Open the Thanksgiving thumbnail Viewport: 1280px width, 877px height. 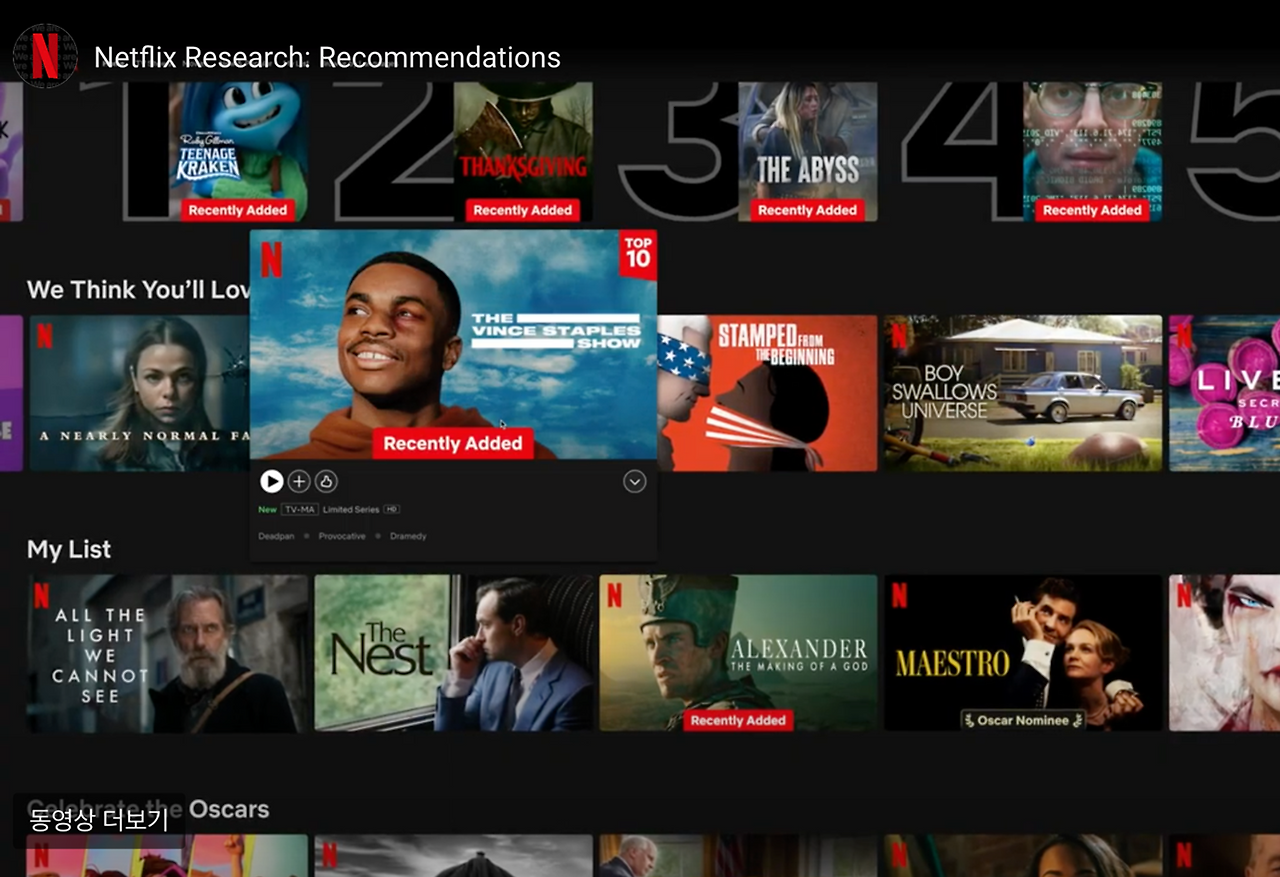tap(523, 151)
